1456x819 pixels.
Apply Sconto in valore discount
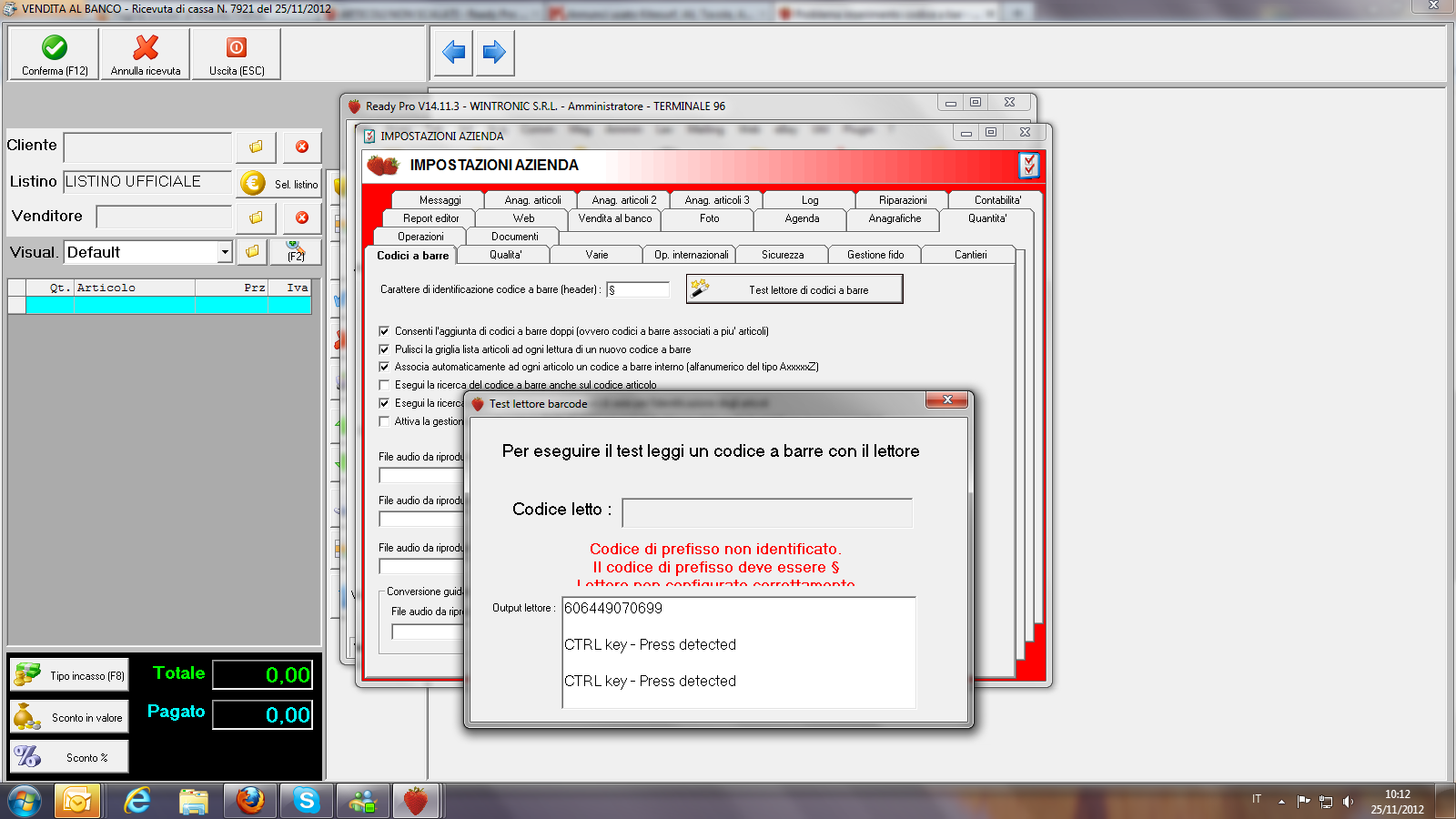[69, 717]
